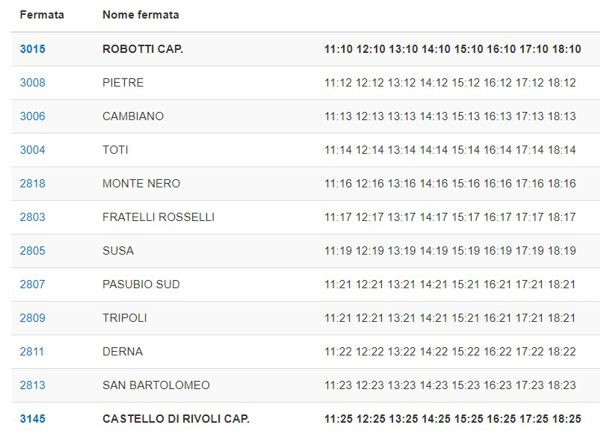The width and height of the screenshot is (600, 443).
Task: Click the Fermata column header
Action: 40,17
